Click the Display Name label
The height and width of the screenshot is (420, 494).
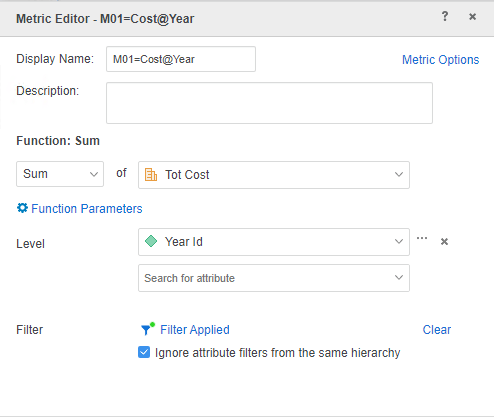pyautogui.click(x=55, y=59)
